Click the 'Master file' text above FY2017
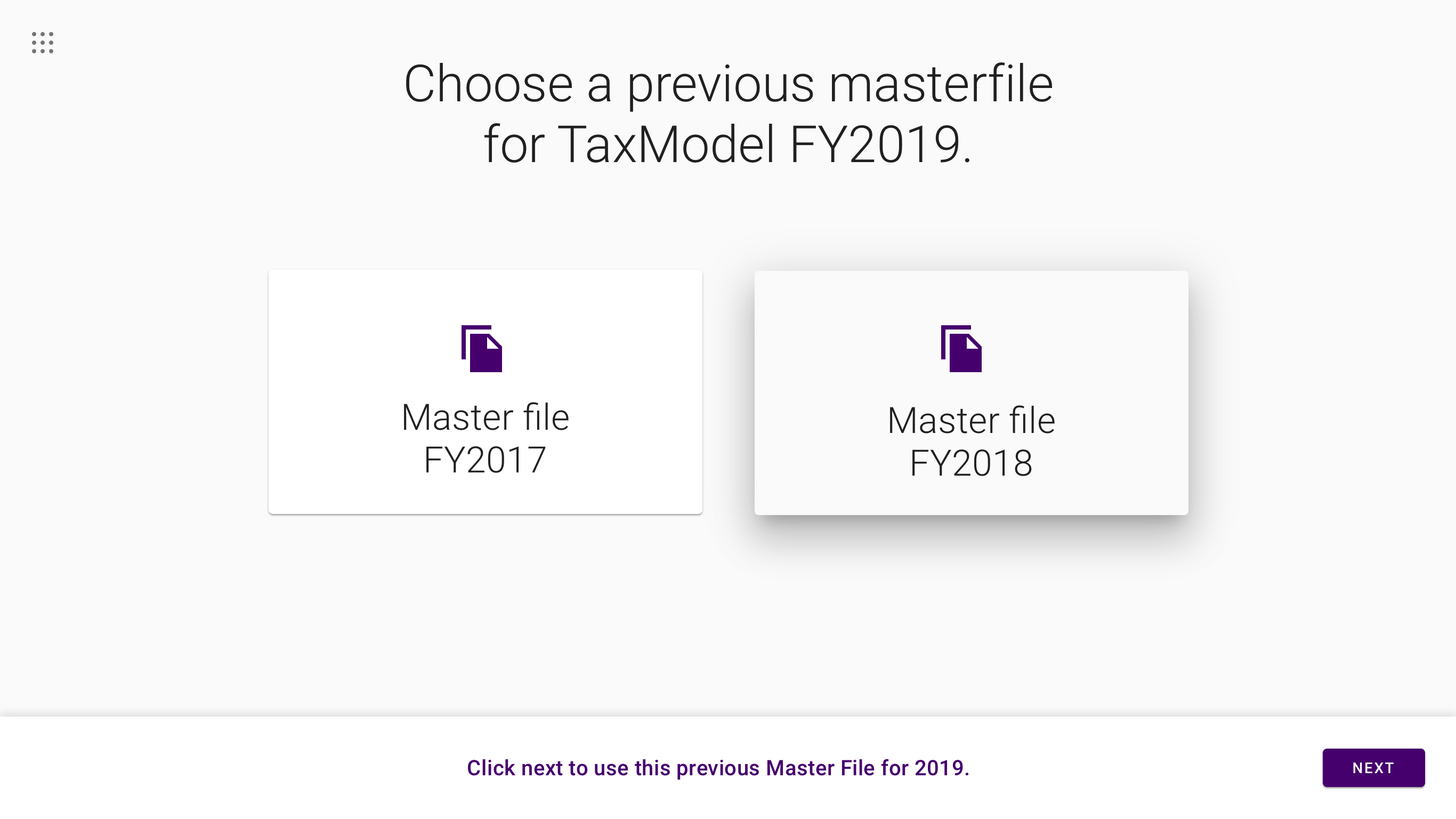 pos(485,417)
